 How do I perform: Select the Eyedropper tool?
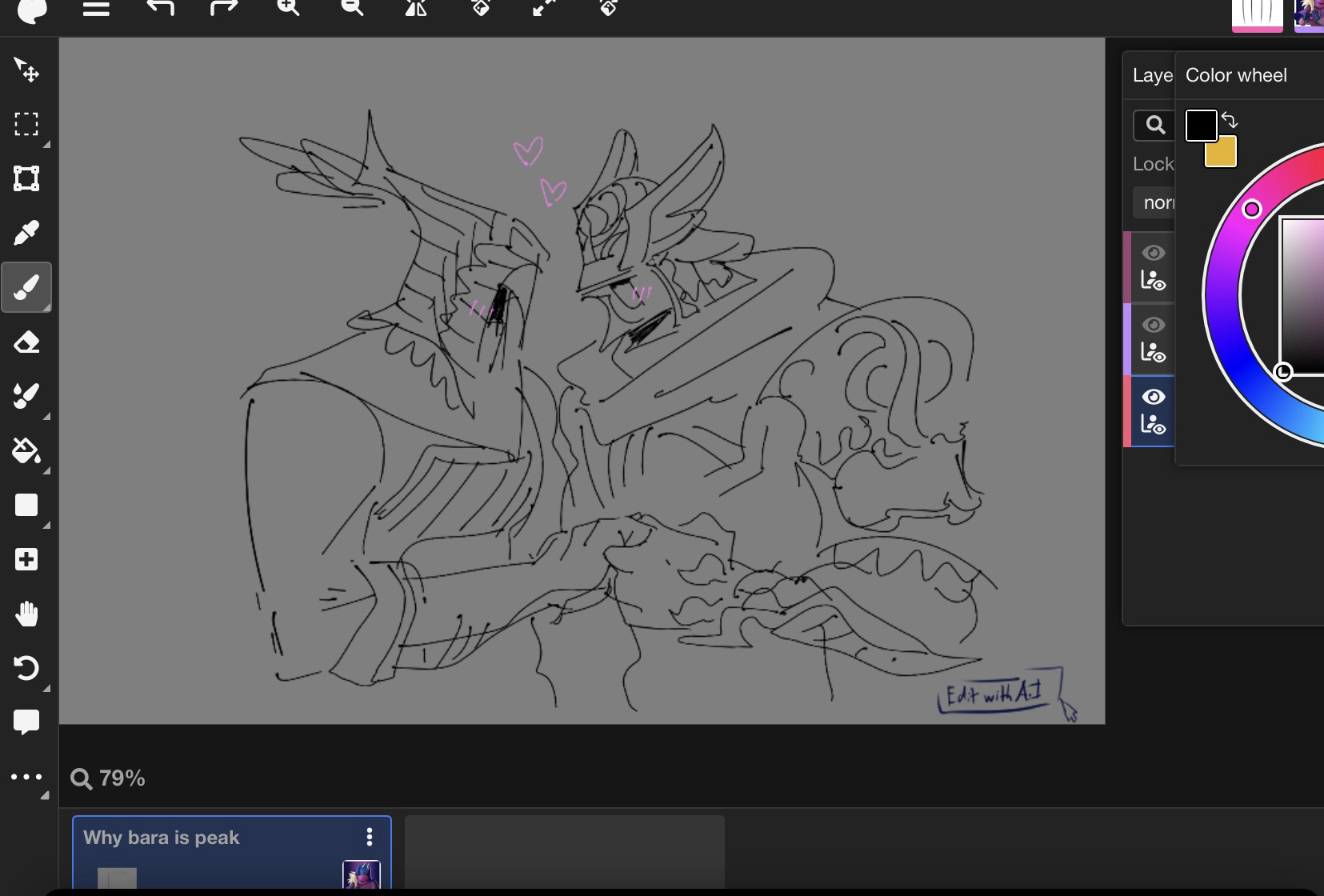point(26,234)
